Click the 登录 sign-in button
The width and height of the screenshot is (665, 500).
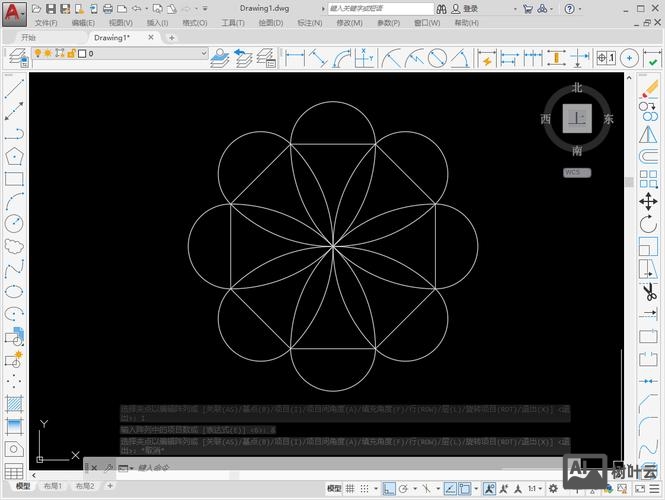(470, 8)
